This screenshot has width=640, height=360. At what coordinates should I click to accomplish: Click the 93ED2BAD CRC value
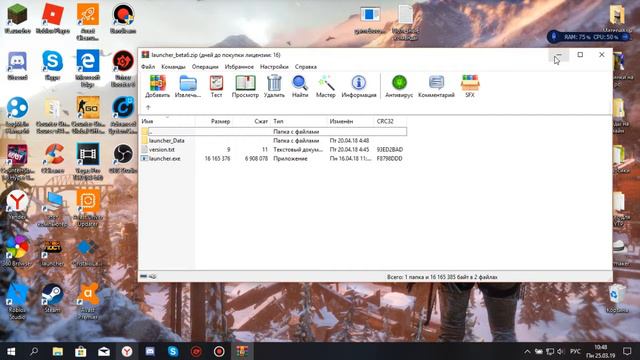[x=390, y=149]
